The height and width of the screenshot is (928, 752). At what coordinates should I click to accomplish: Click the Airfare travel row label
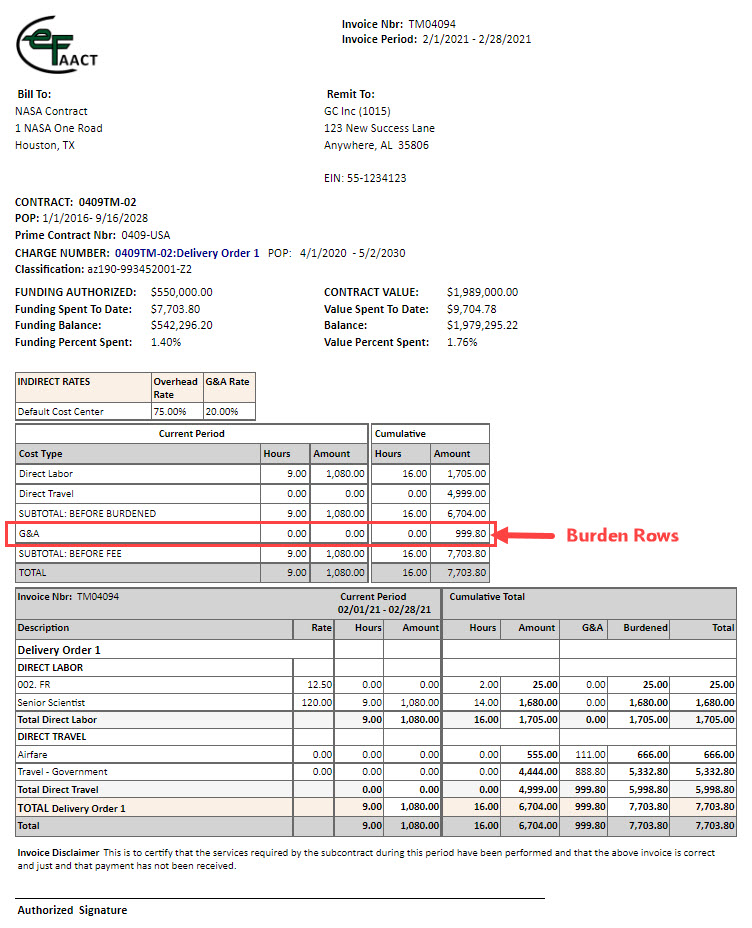click(34, 754)
